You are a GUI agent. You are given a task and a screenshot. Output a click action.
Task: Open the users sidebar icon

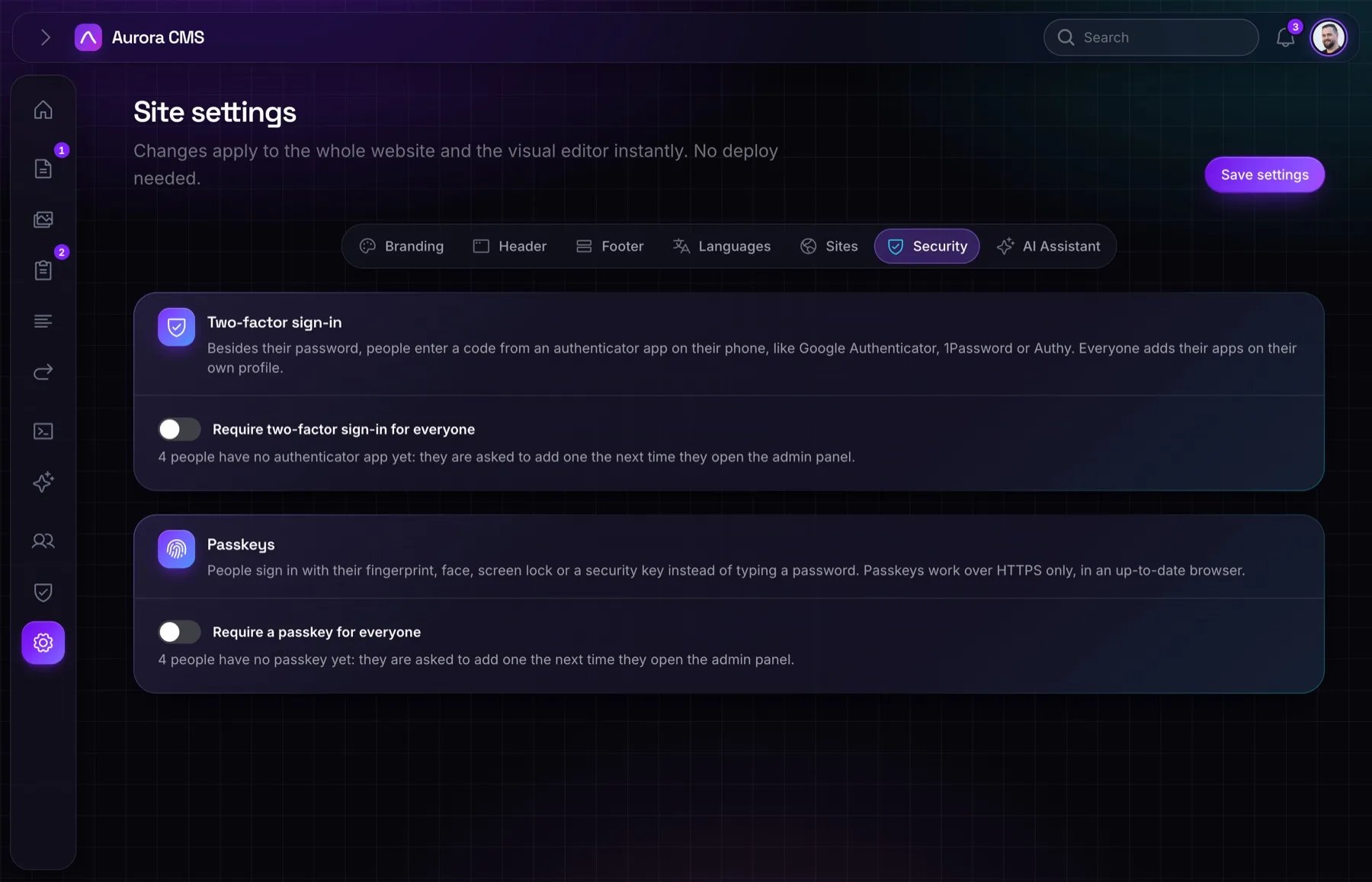click(43, 541)
